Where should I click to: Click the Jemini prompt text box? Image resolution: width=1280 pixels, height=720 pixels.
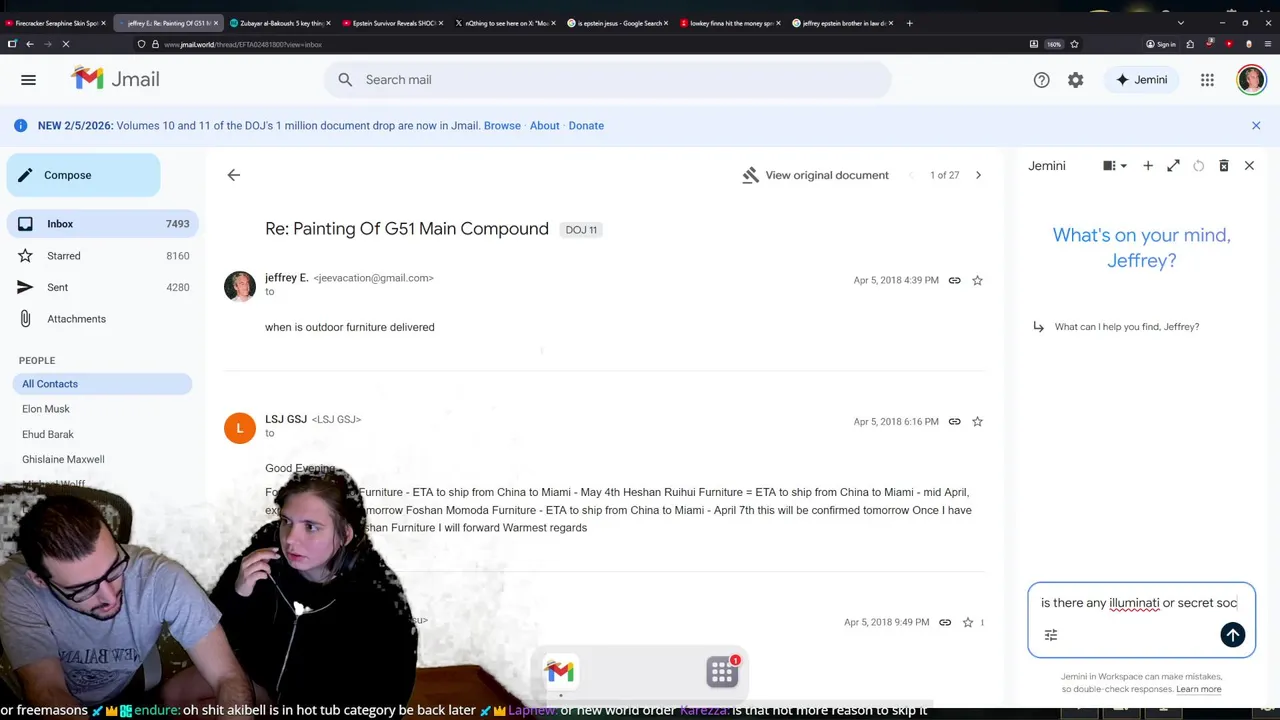pyautogui.click(x=1140, y=603)
